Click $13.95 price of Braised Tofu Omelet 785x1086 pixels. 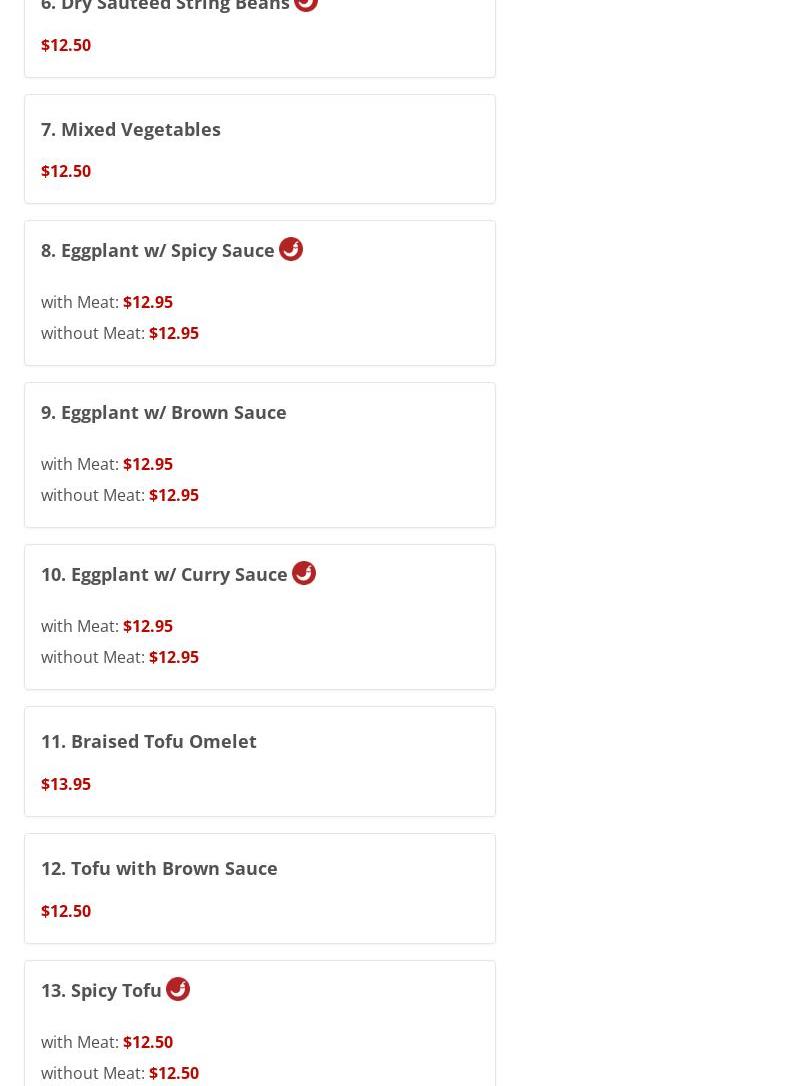coord(66,784)
